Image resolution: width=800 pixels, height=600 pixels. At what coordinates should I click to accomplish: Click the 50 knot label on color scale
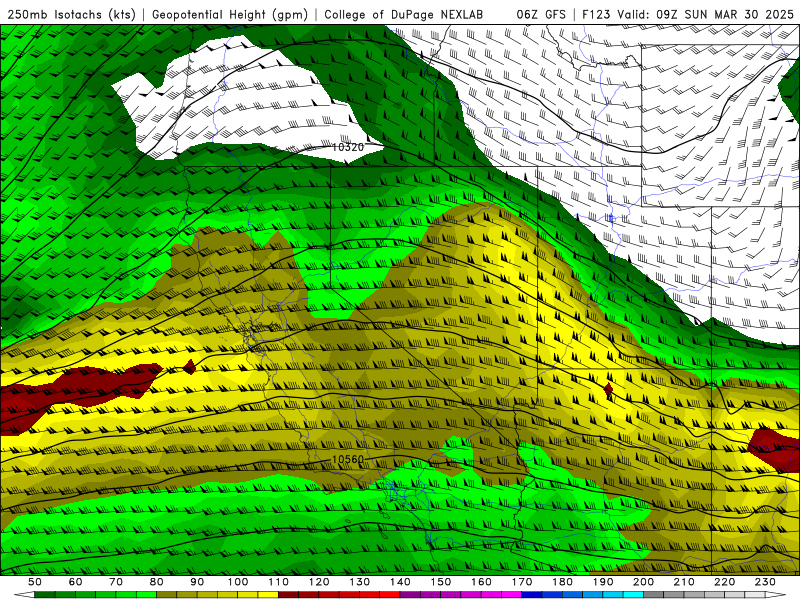coord(35,582)
